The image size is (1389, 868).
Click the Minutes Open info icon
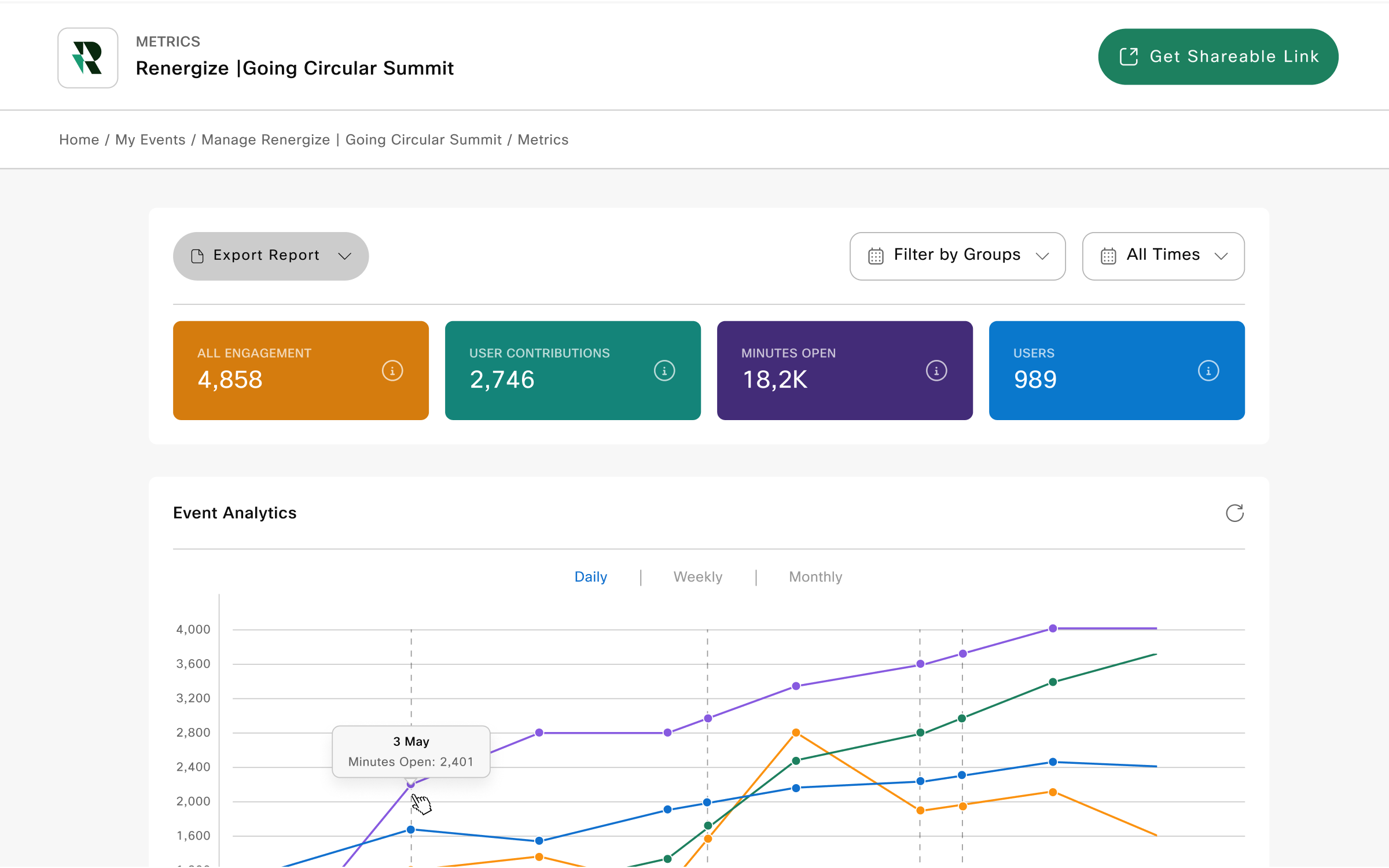click(x=935, y=370)
